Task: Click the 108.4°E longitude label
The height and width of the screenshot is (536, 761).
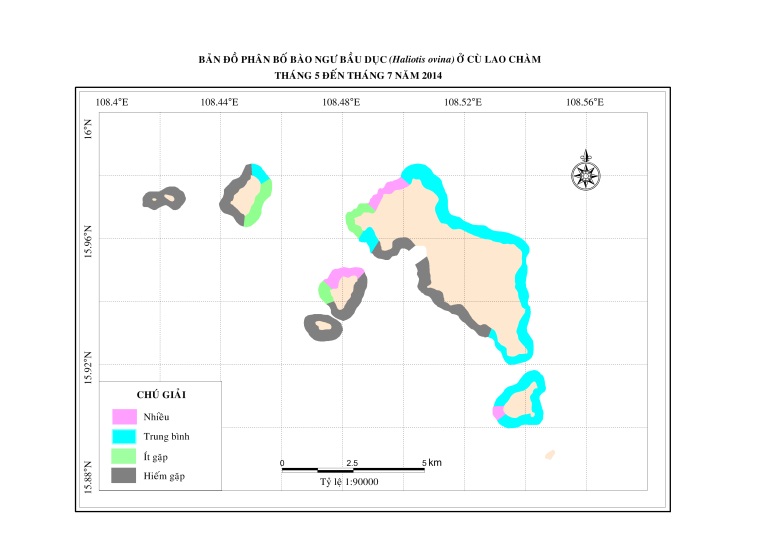Action: 112,102
